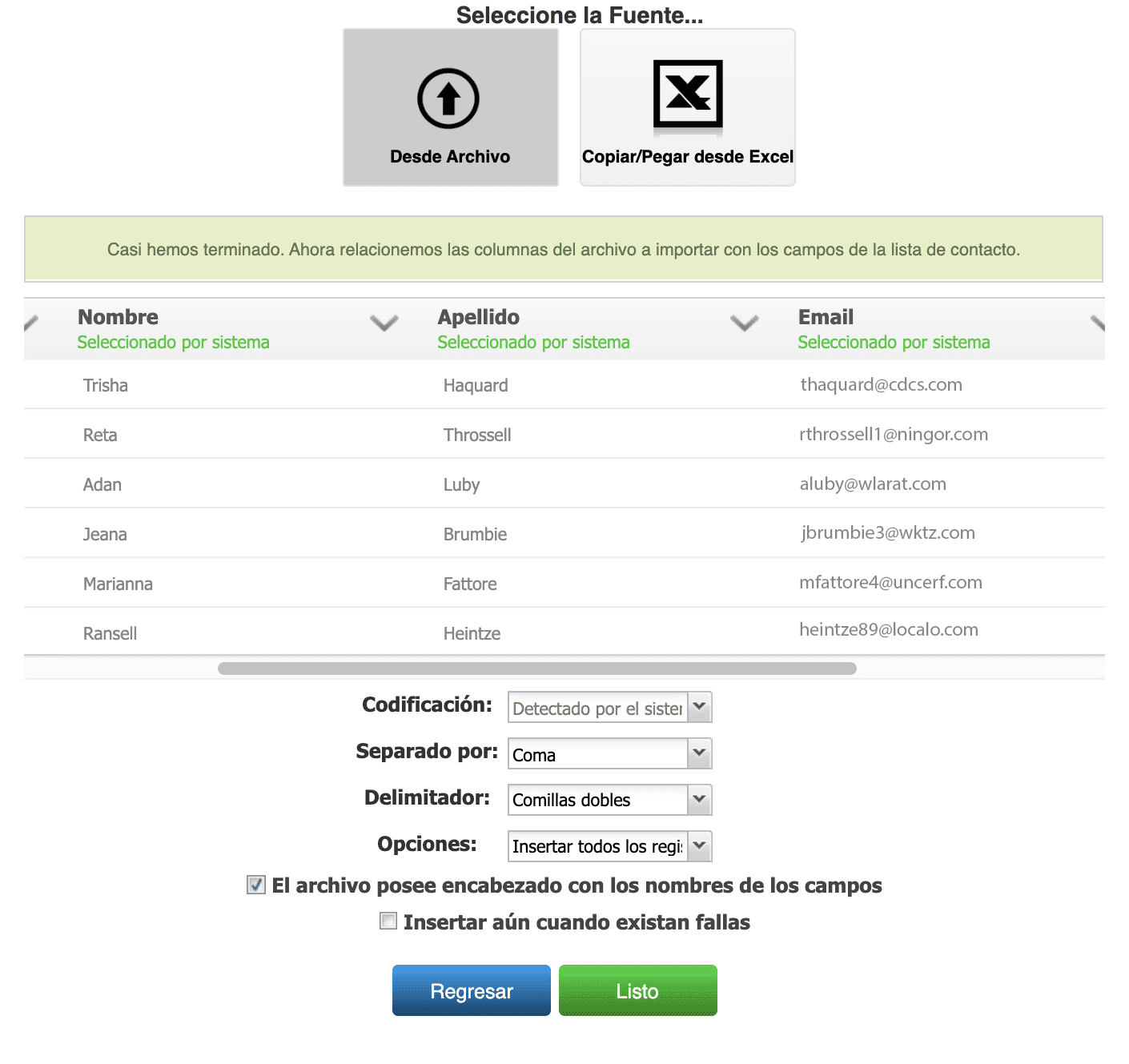This screenshot has width=1129, height=1064.
Task: Select the Trisha name cell
Action: (106, 385)
